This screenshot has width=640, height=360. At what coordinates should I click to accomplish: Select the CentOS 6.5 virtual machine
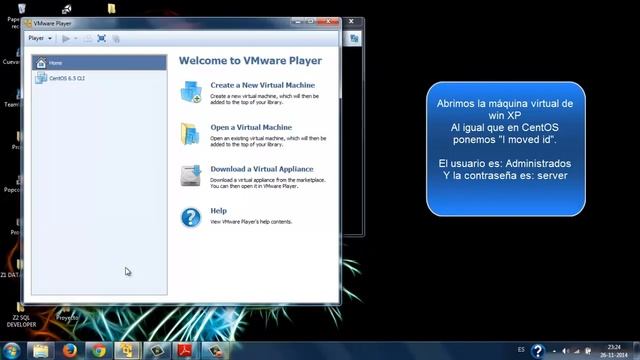tap(99, 78)
